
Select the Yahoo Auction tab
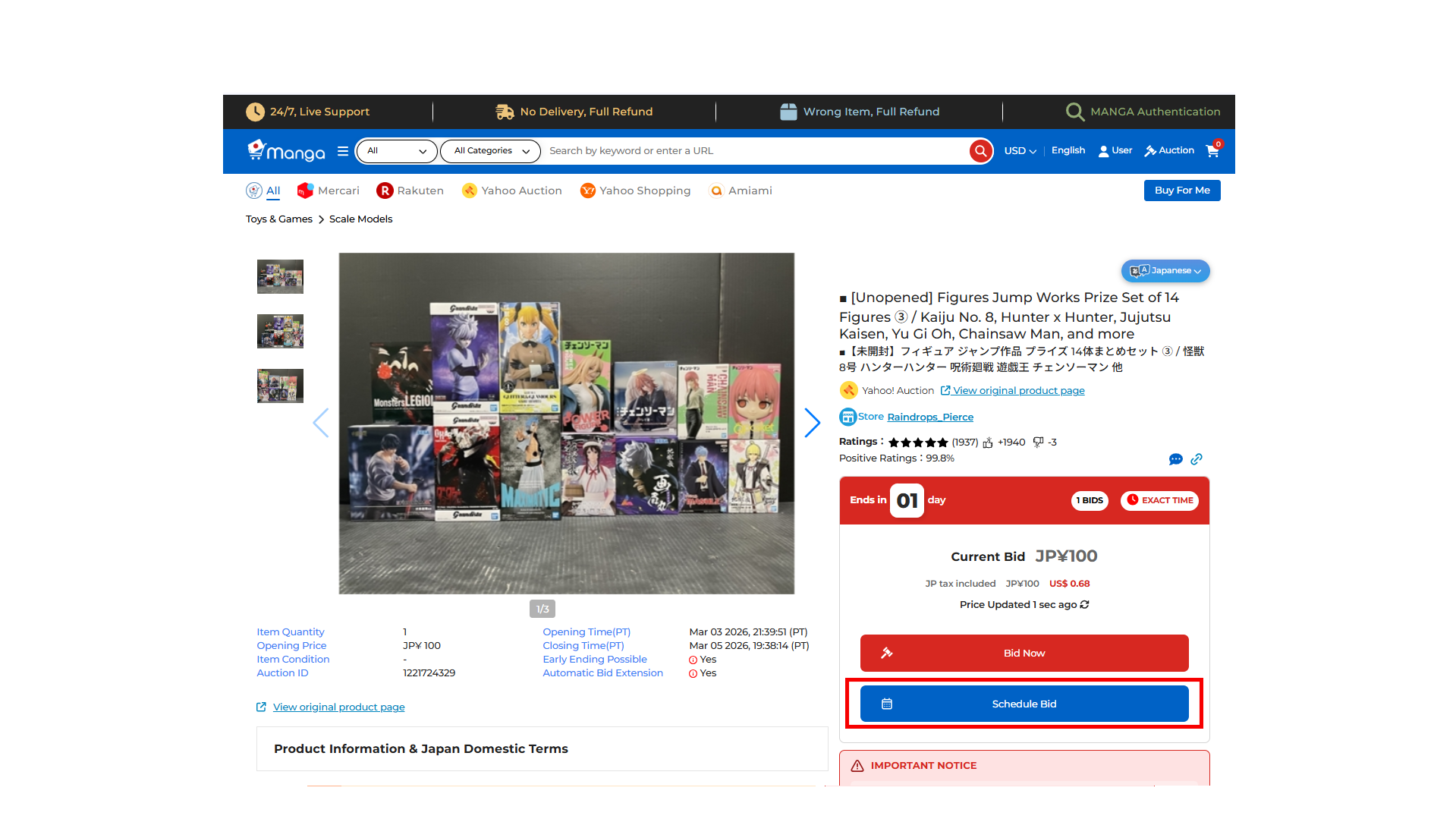point(512,191)
